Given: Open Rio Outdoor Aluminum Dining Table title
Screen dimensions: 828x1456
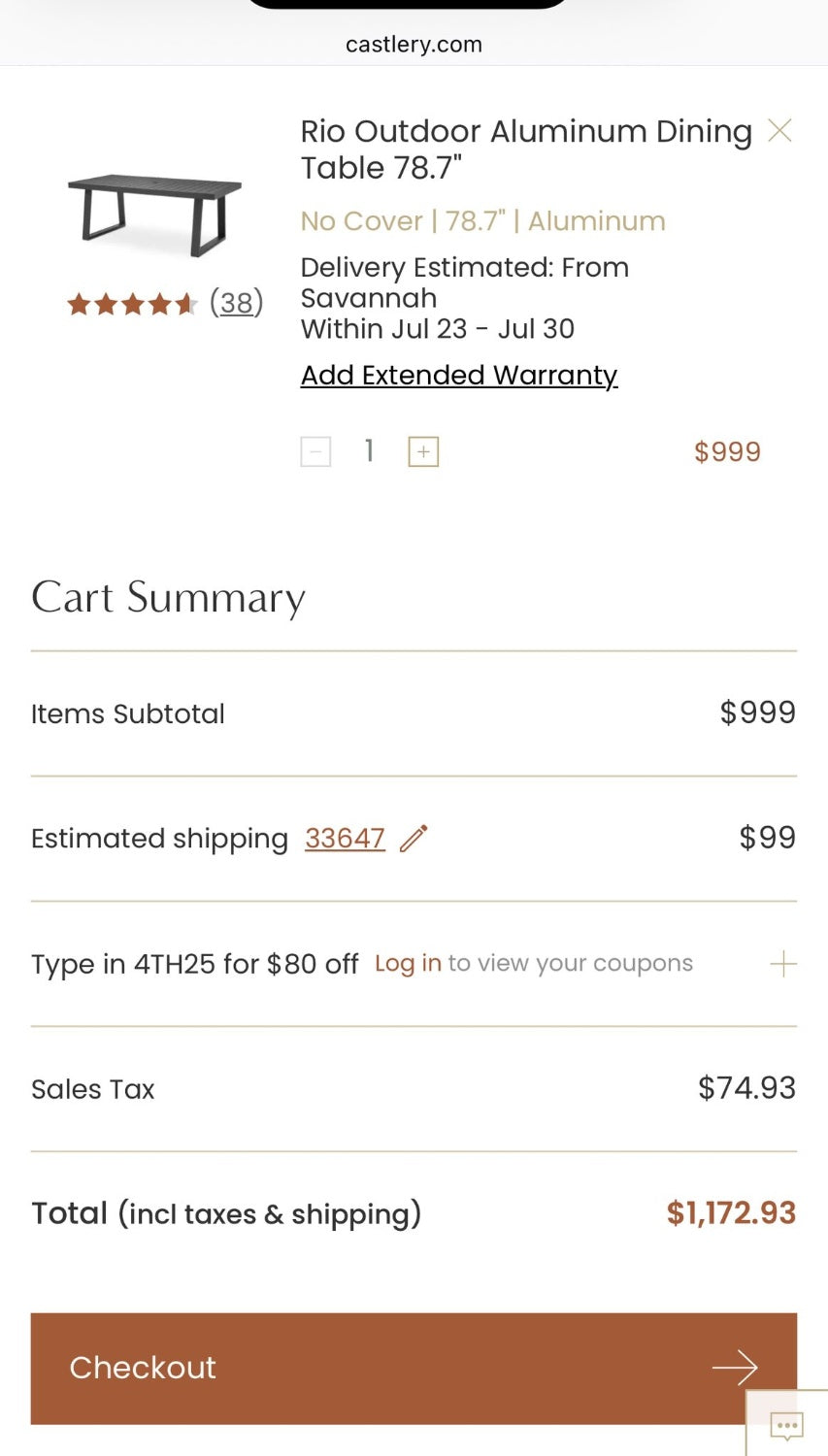Looking at the screenshot, I should 526,149.
